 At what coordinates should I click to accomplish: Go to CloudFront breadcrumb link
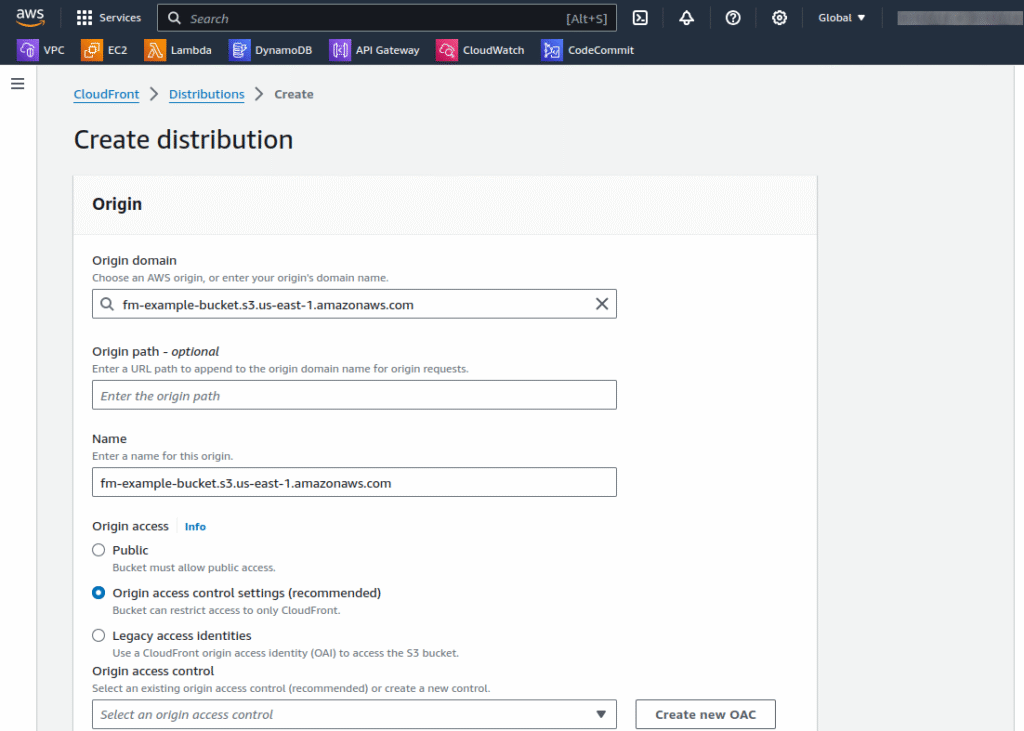(x=106, y=94)
